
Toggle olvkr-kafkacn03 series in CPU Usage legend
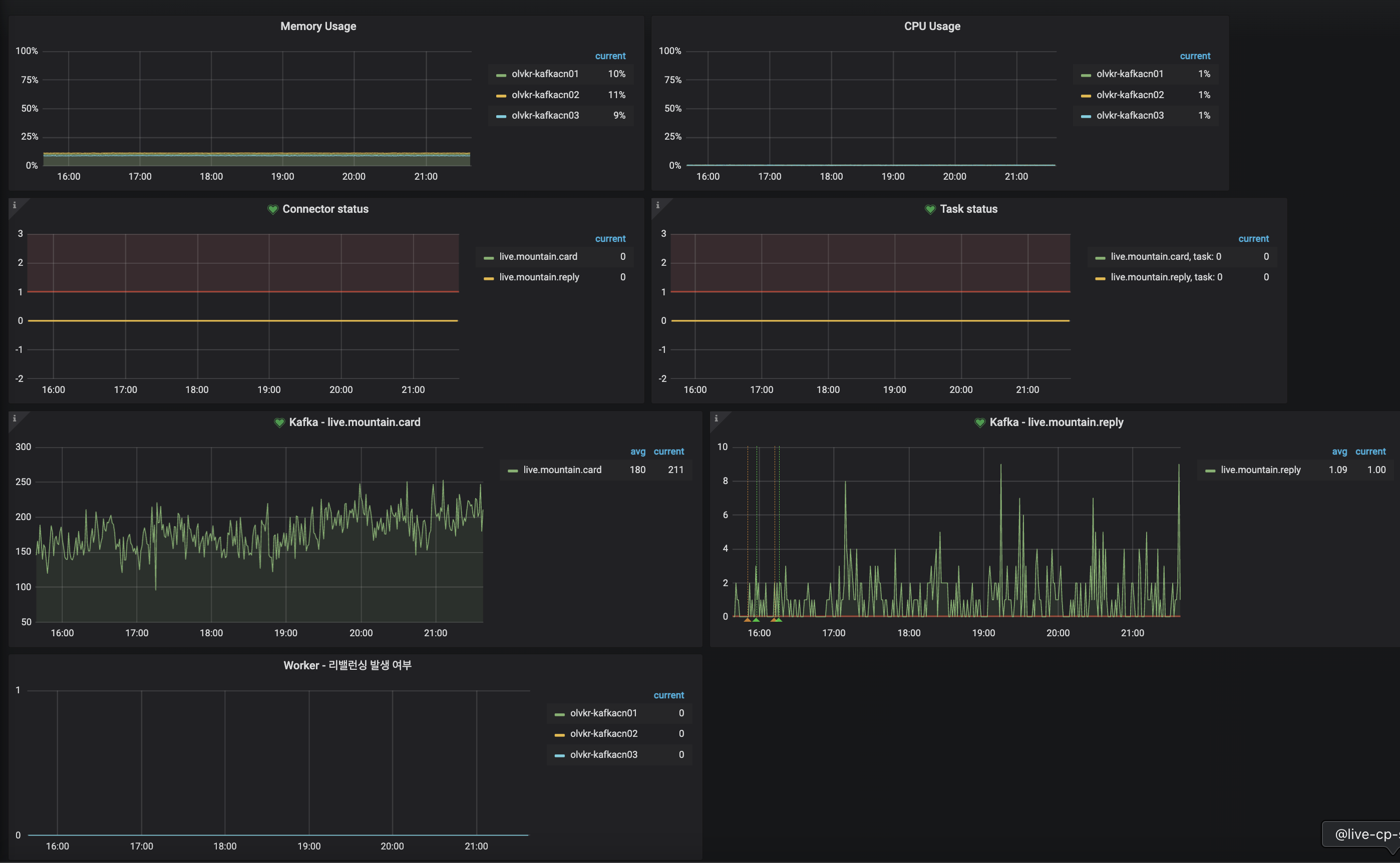pyautogui.click(x=1130, y=116)
